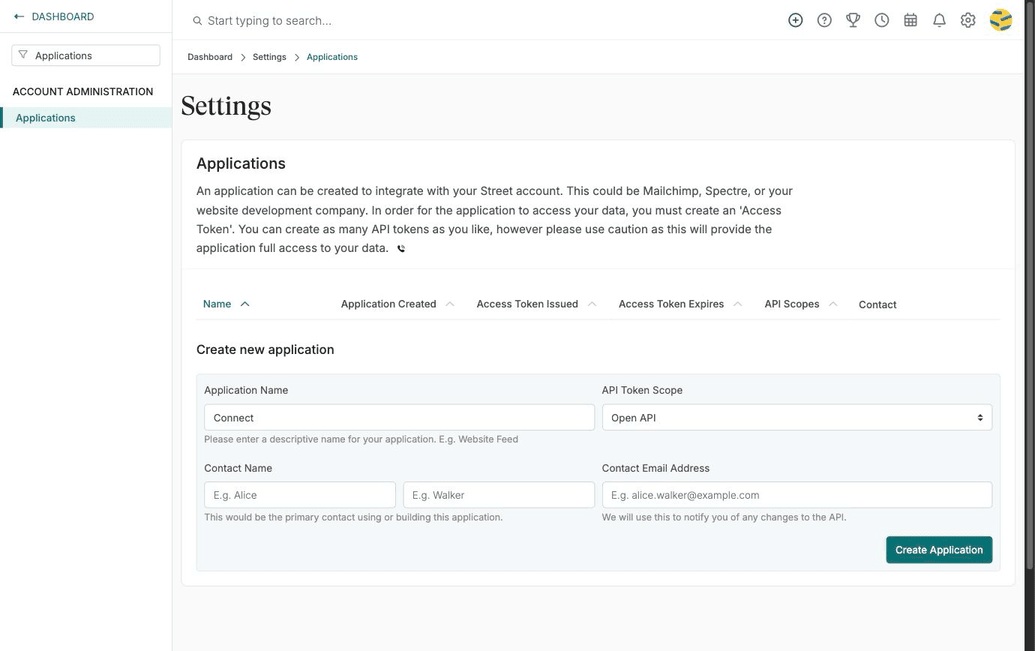The width and height of the screenshot is (1035, 651).
Task: Click the sidebar filter input showing Applications
Action: coord(86,55)
